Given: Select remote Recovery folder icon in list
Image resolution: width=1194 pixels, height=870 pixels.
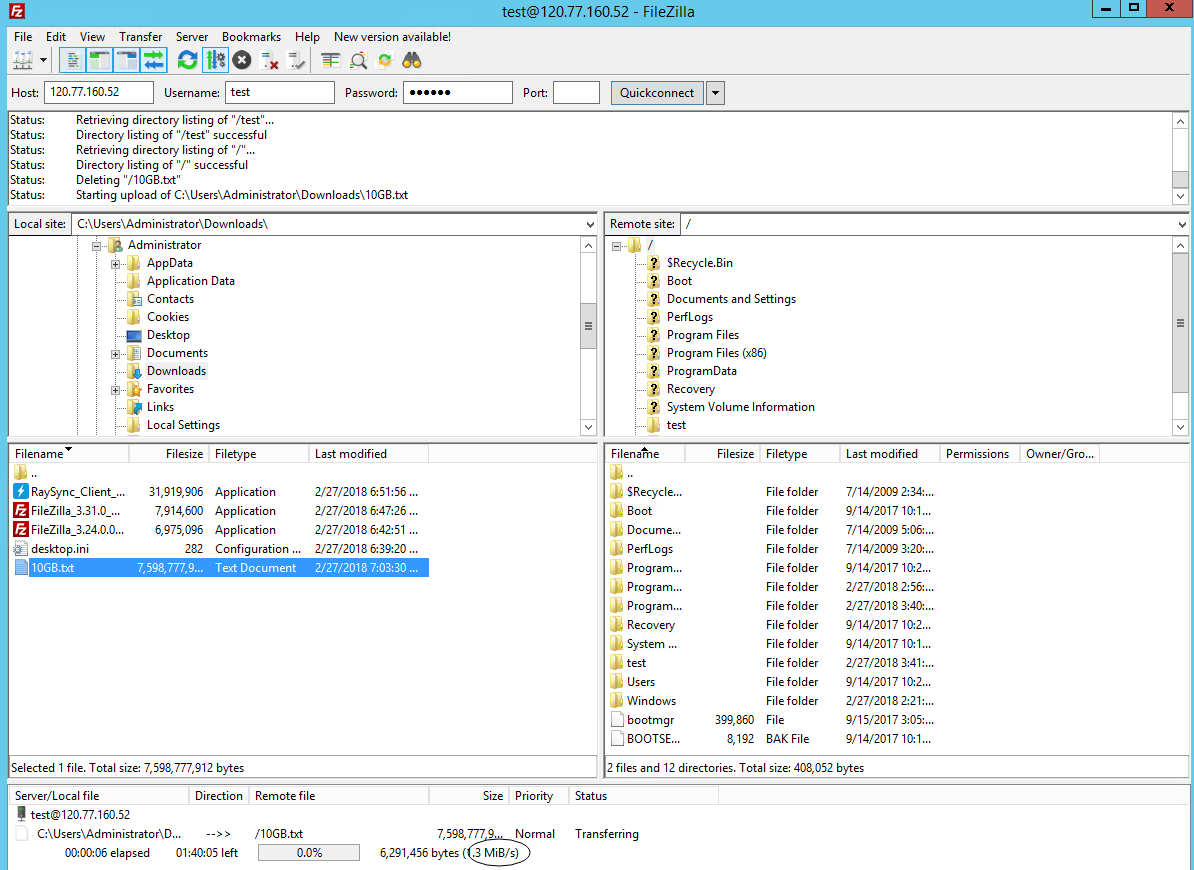Looking at the screenshot, I should [617, 624].
